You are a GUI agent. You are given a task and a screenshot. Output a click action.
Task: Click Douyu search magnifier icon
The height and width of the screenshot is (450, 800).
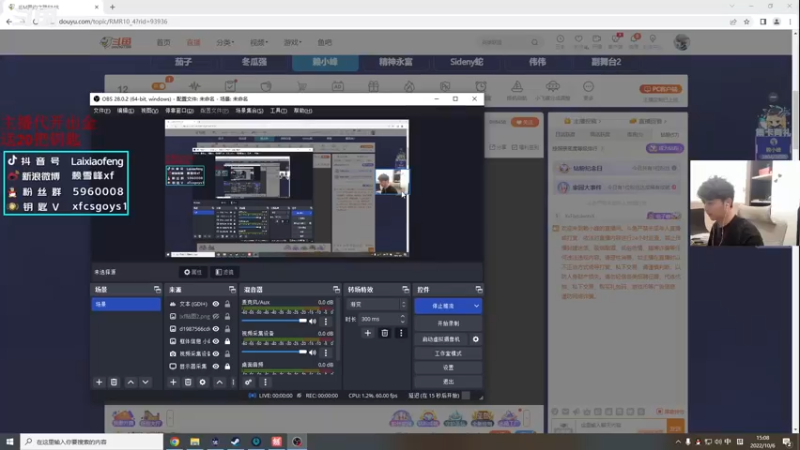(534, 42)
